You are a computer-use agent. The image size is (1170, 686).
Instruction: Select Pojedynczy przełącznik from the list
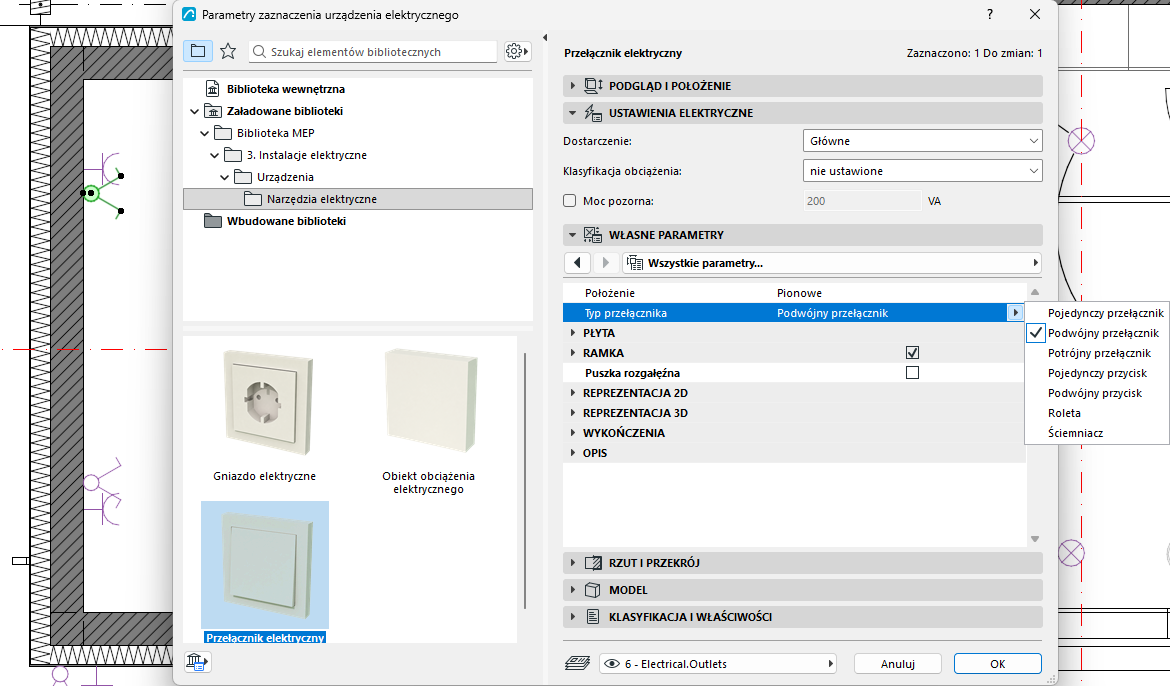tap(1105, 313)
